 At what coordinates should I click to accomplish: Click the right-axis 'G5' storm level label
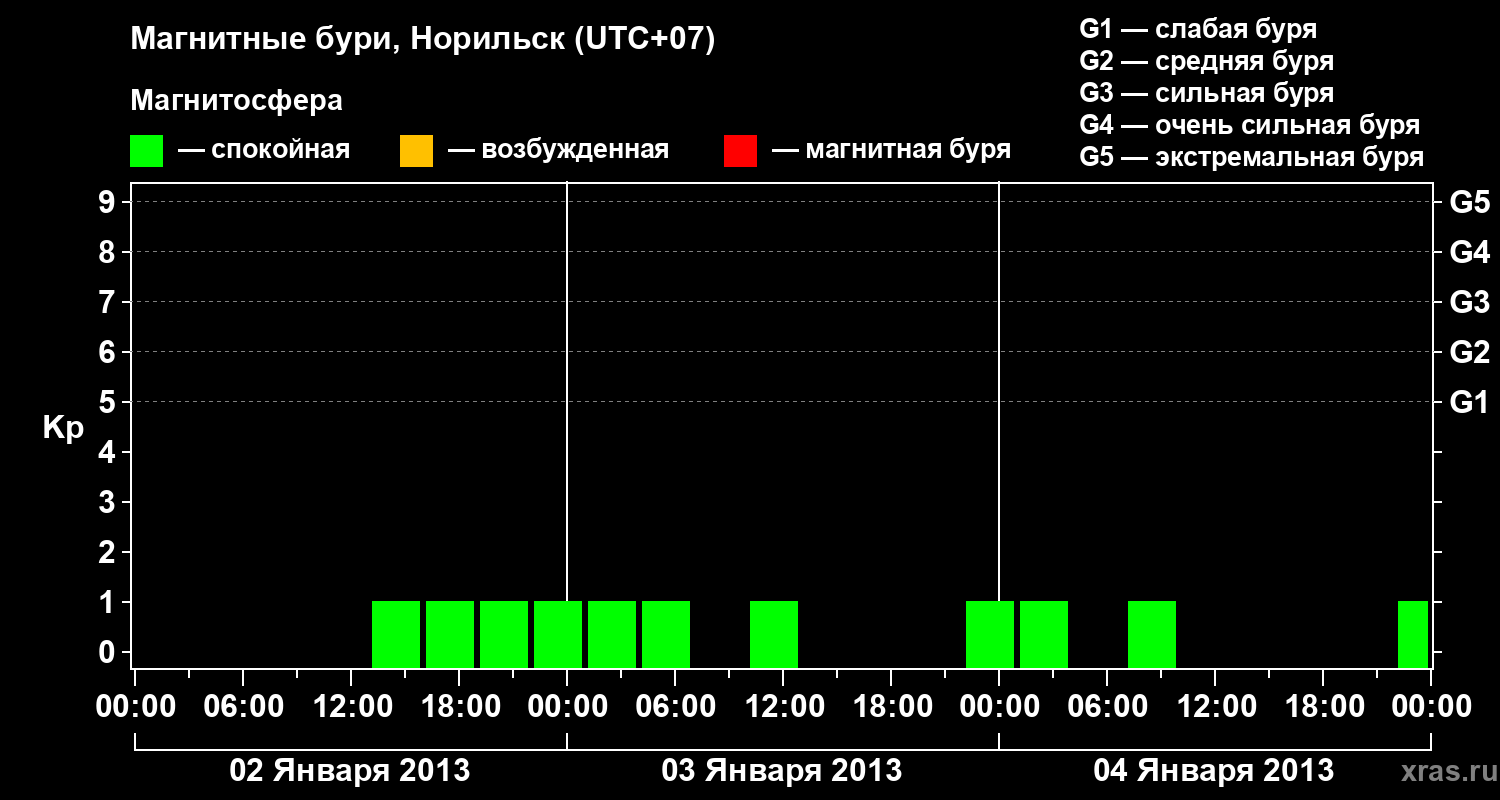tap(1469, 202)
